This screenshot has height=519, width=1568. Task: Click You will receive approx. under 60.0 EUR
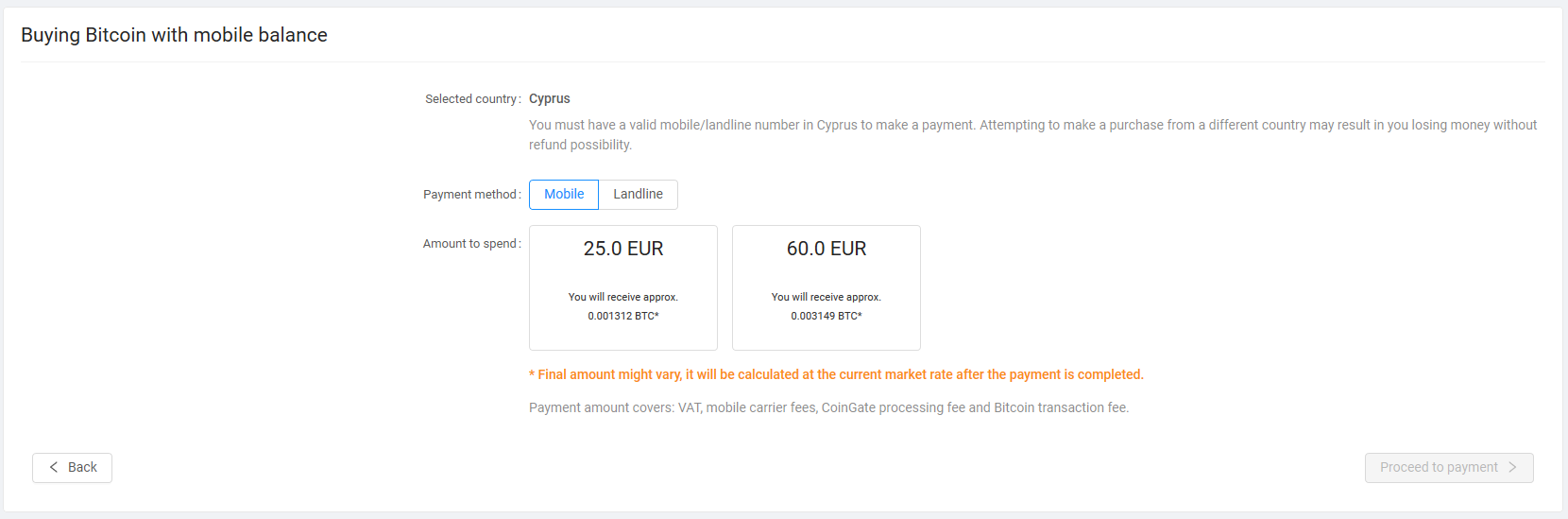point(827,297)
